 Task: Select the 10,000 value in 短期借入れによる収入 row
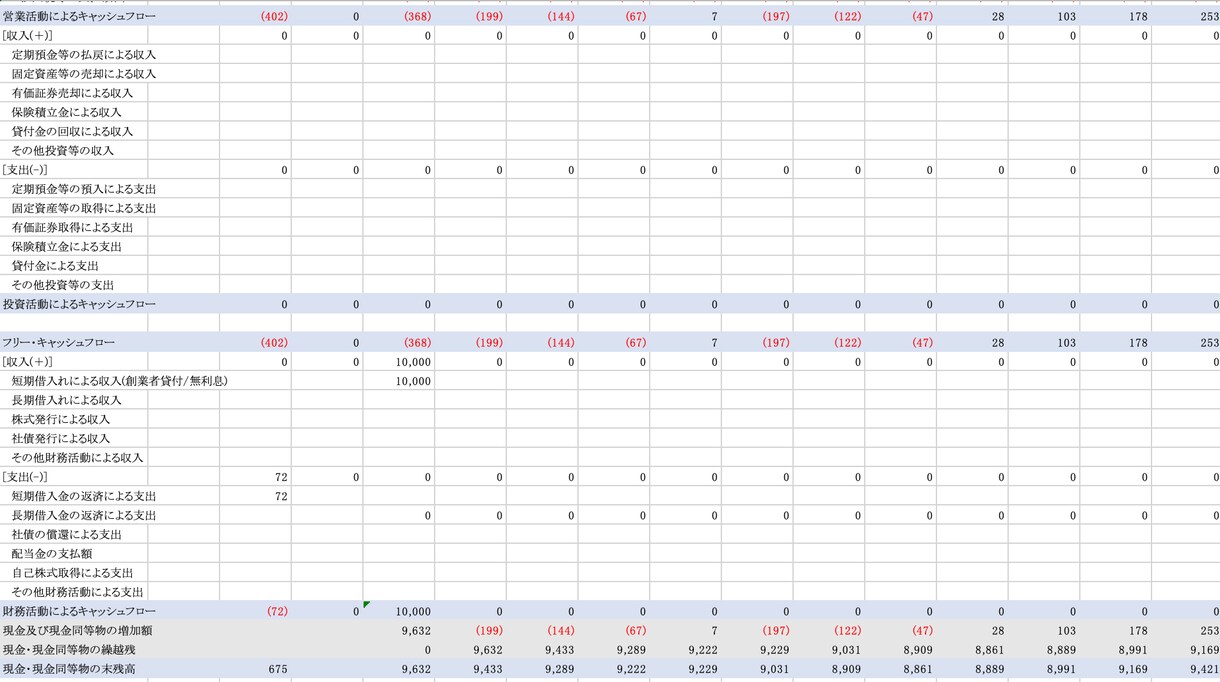point(413,381)
